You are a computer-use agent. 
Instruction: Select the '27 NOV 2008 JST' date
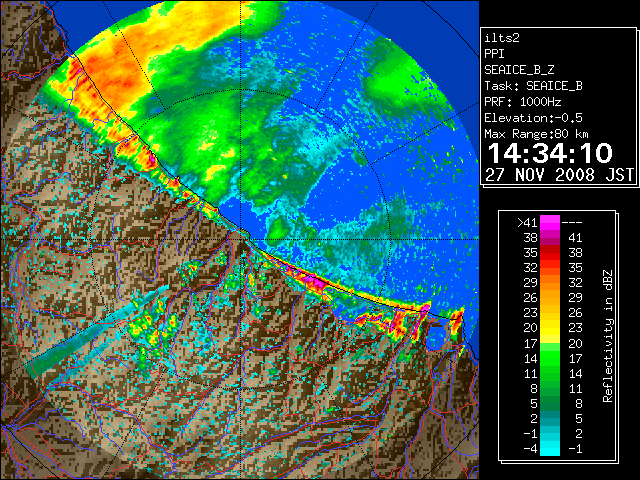click(x=559, y=175)
